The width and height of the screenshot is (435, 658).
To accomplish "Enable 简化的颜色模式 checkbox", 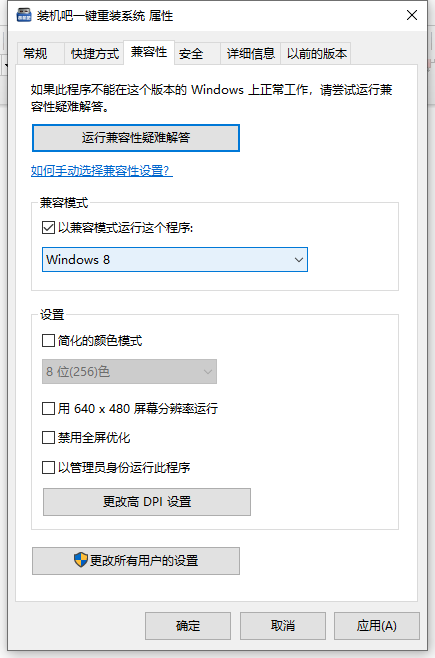I will click(x=48, y=340).
